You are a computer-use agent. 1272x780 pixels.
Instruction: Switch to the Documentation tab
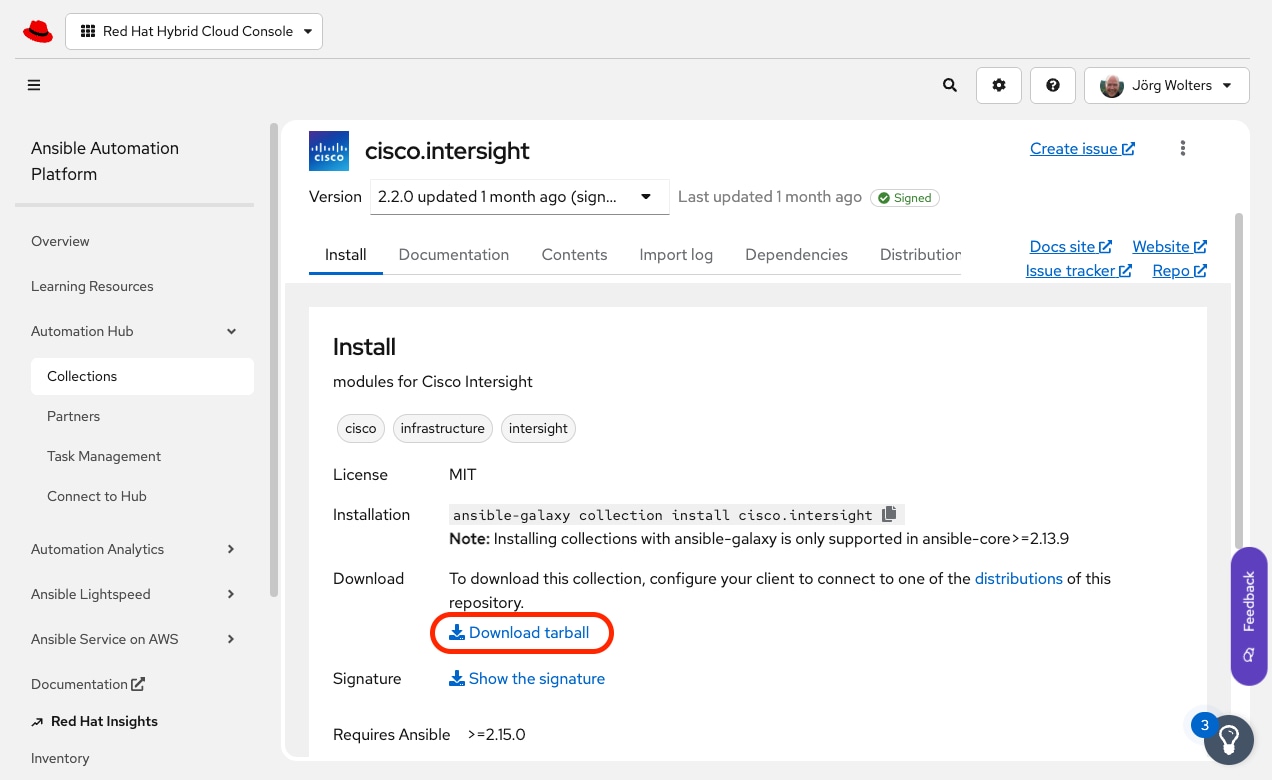point(454,255)
